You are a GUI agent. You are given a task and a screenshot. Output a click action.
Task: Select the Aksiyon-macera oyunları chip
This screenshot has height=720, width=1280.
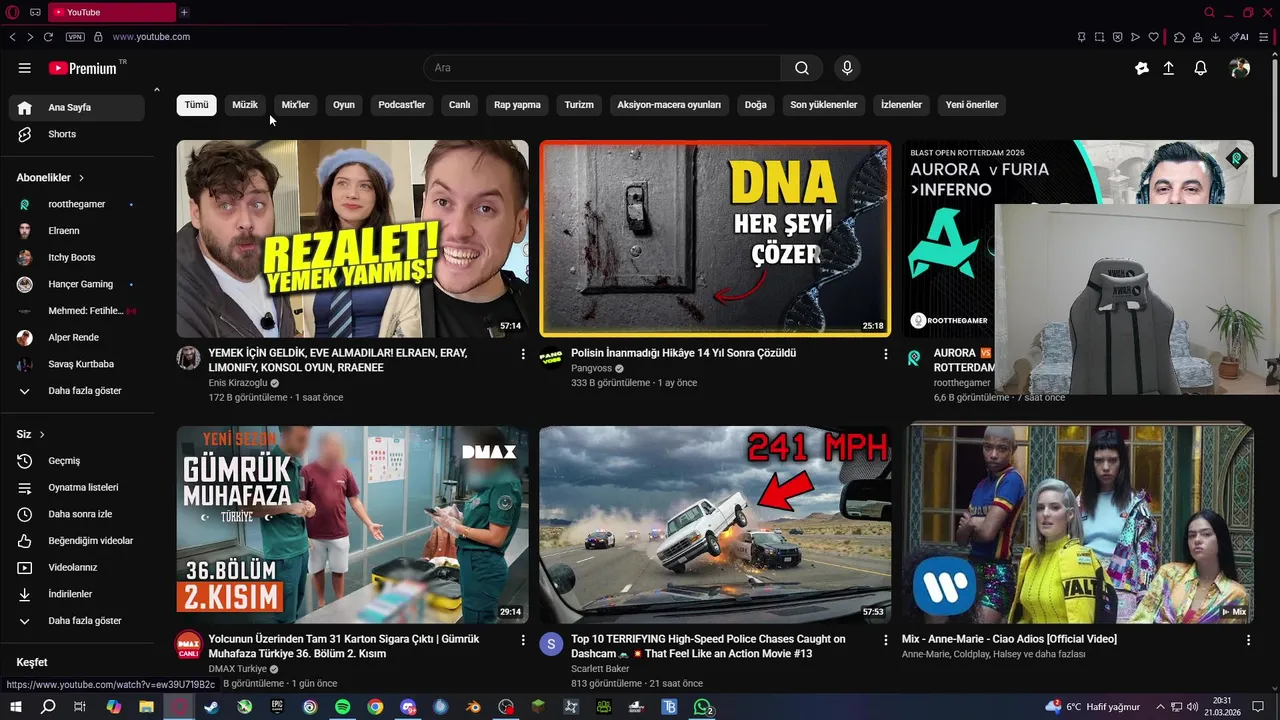click(669, 105)
